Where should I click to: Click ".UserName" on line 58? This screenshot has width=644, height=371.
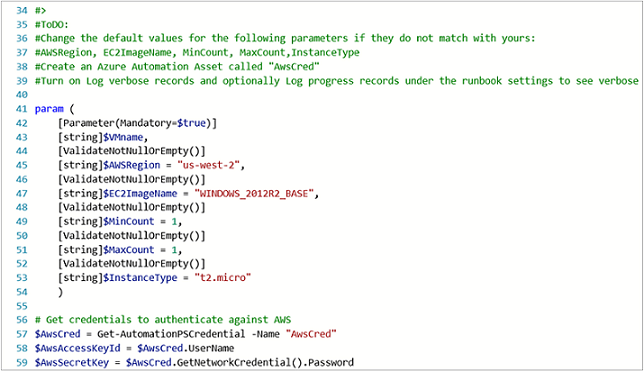(209, 348)
